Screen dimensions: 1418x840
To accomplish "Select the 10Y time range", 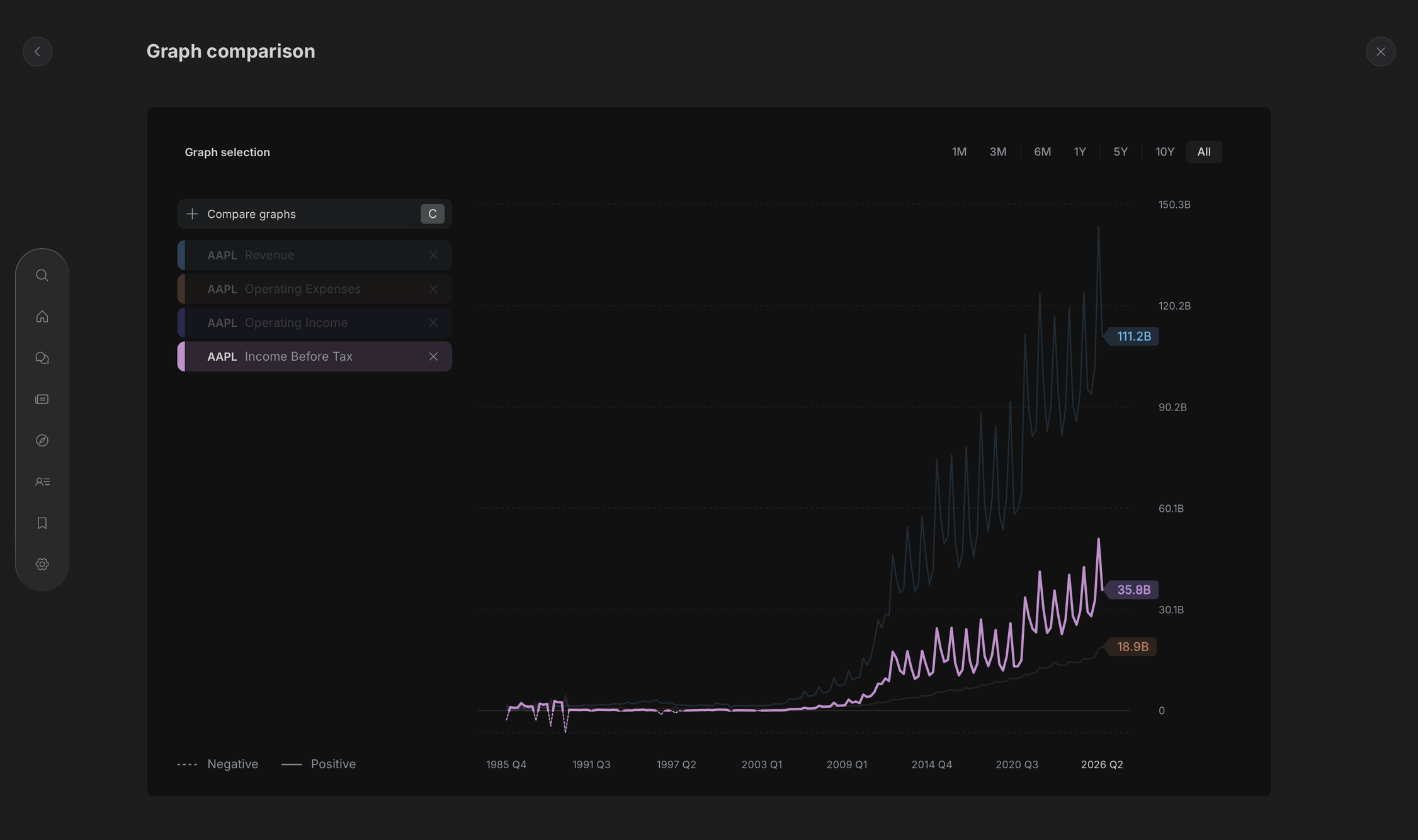I will click(x=1165, y=152).
